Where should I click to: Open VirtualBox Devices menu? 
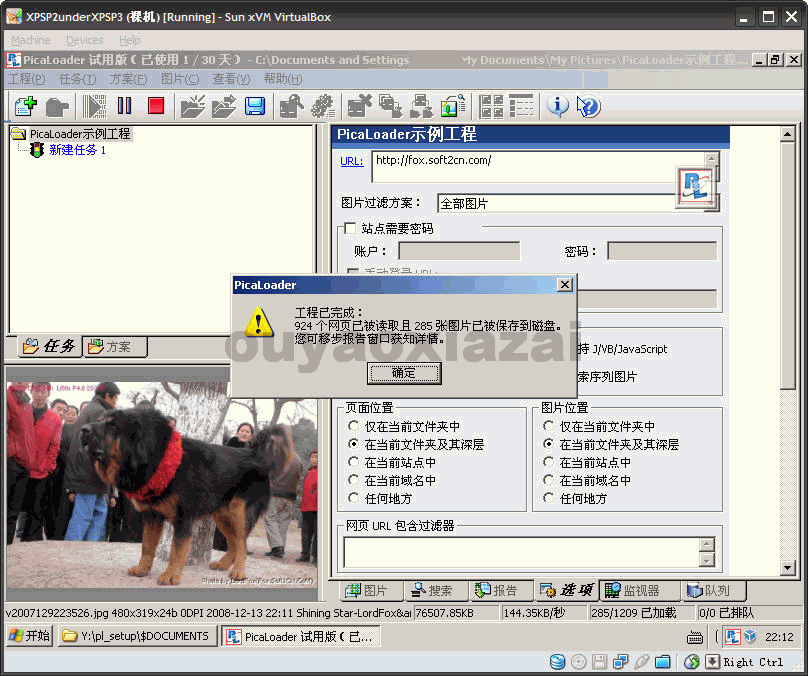pyautogui.click(x=85, y=40)
